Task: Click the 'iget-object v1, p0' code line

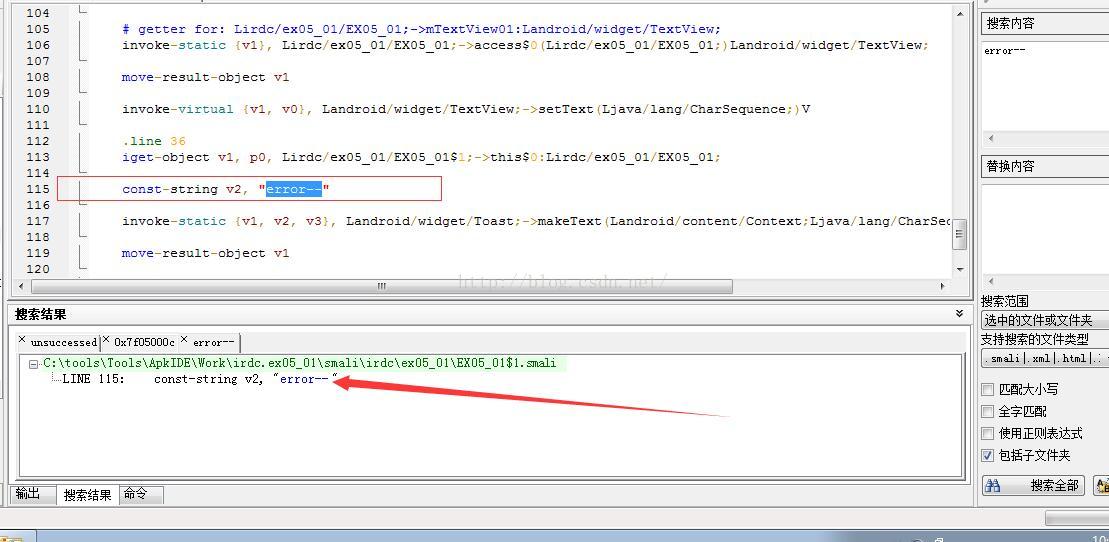Action: pyautogui.click(x=421, y=157)
